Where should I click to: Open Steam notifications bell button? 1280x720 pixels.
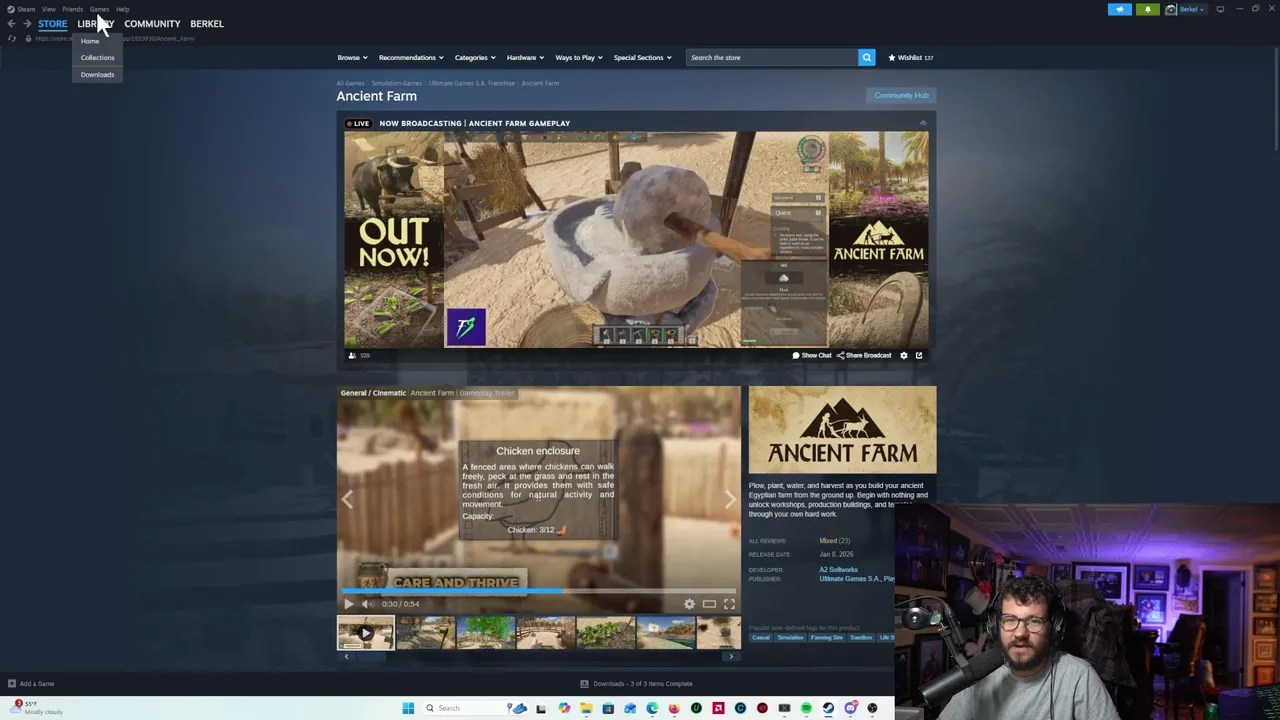pyautogui.click(x=1148, y=9)
